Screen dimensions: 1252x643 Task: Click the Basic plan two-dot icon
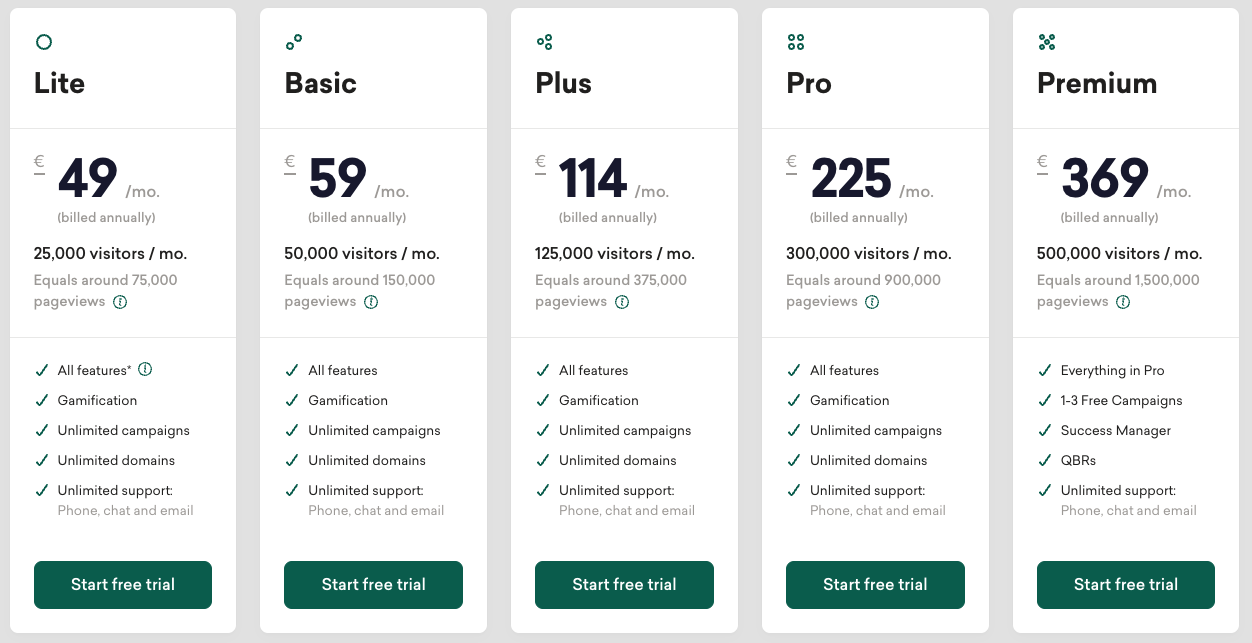pyautogui.click(x=294, y=42)
